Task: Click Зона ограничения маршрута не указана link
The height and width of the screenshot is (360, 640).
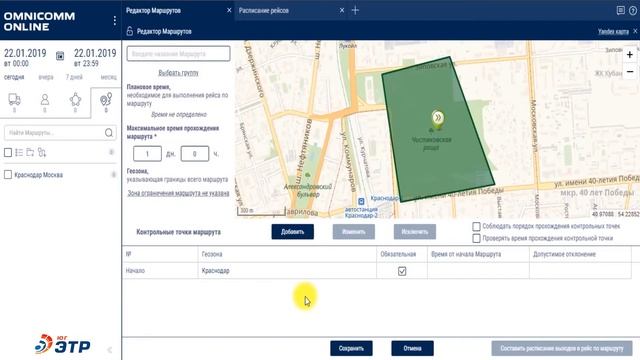Action: pyautogui.click(x=178, y=193)
